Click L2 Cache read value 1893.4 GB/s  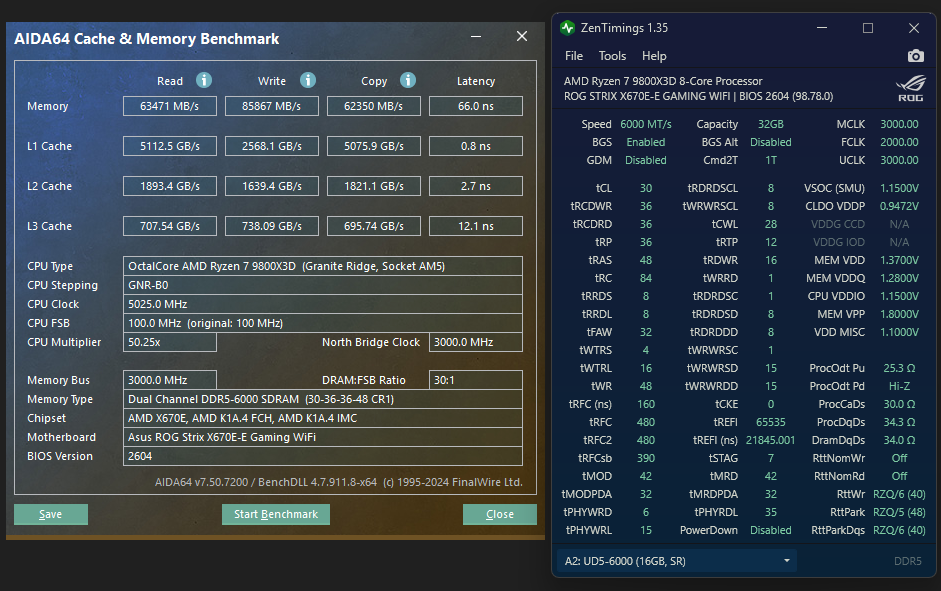click(x=170, y=186)
